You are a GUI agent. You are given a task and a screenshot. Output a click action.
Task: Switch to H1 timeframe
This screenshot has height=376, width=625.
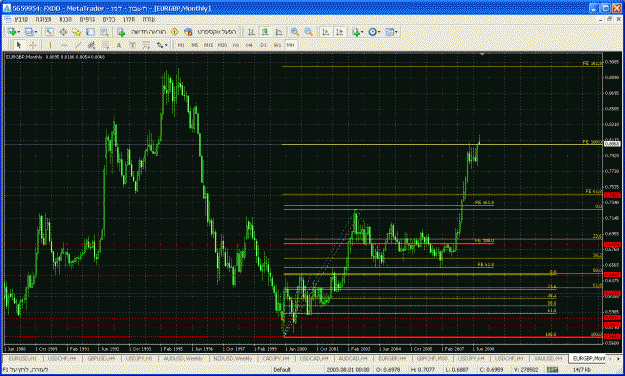tap(236, 45)
